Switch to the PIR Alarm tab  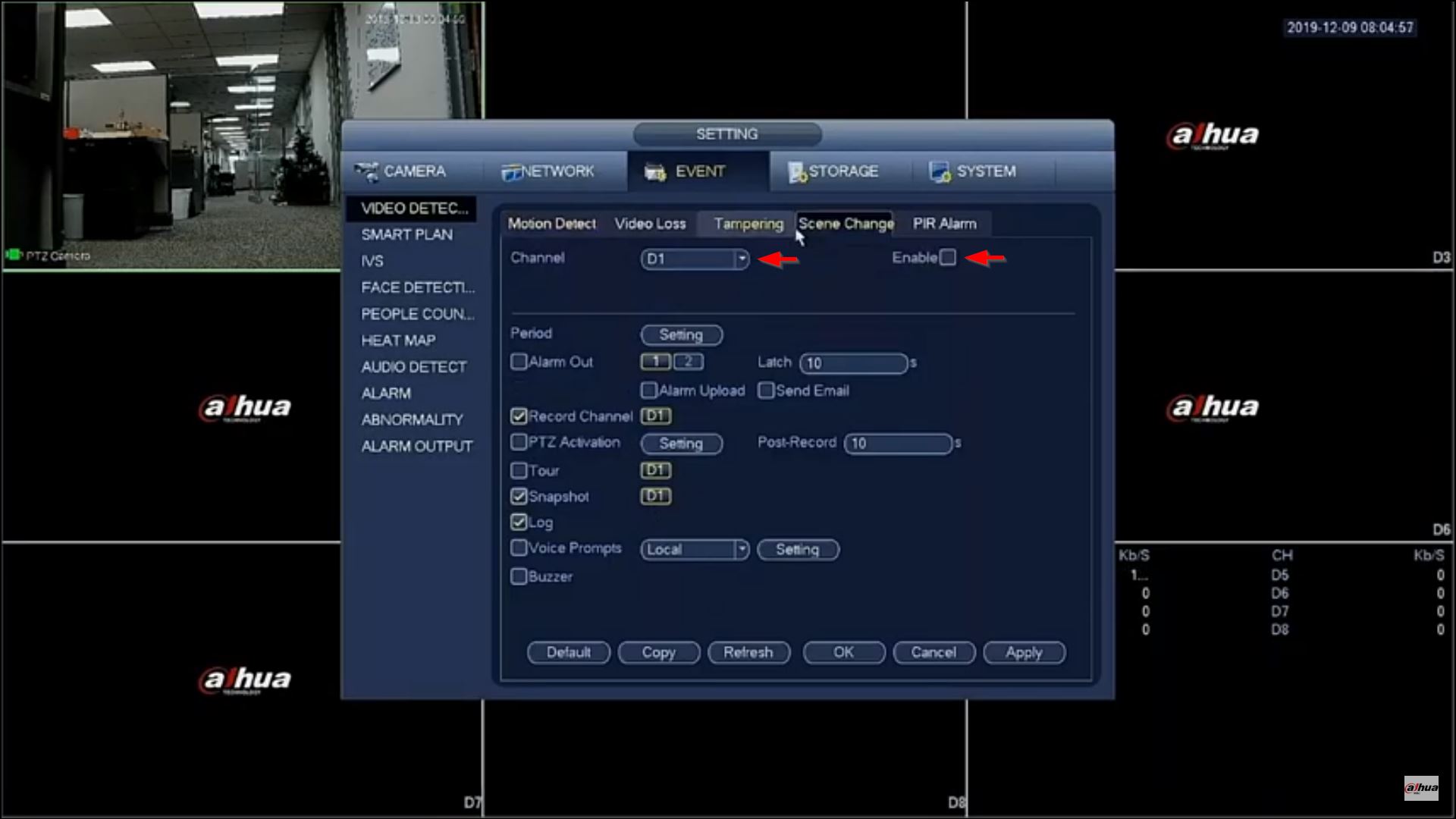click(x=944, y=224)
